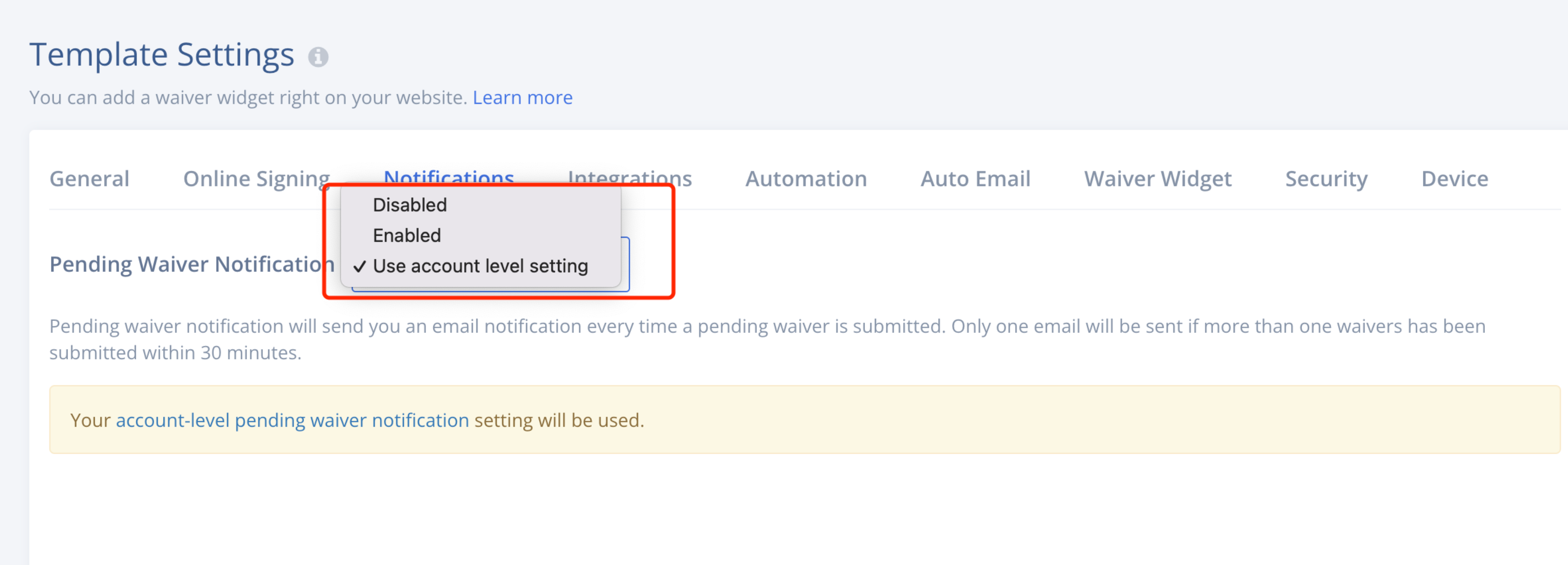Screen dimensions: 1568x565
Task: Open the Waiver Widget tab
Action: (1157, 178)
